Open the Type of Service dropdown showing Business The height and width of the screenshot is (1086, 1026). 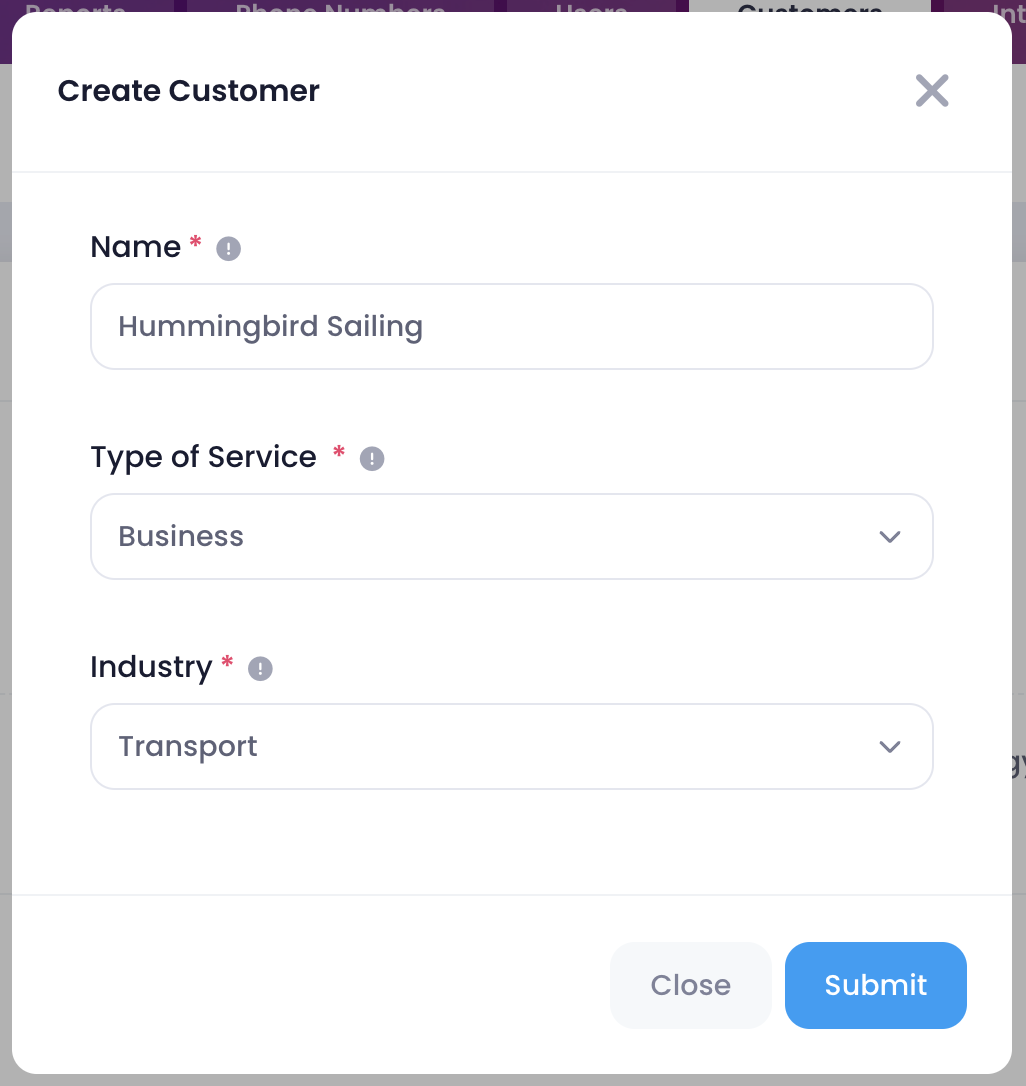[x=512, y=536]
